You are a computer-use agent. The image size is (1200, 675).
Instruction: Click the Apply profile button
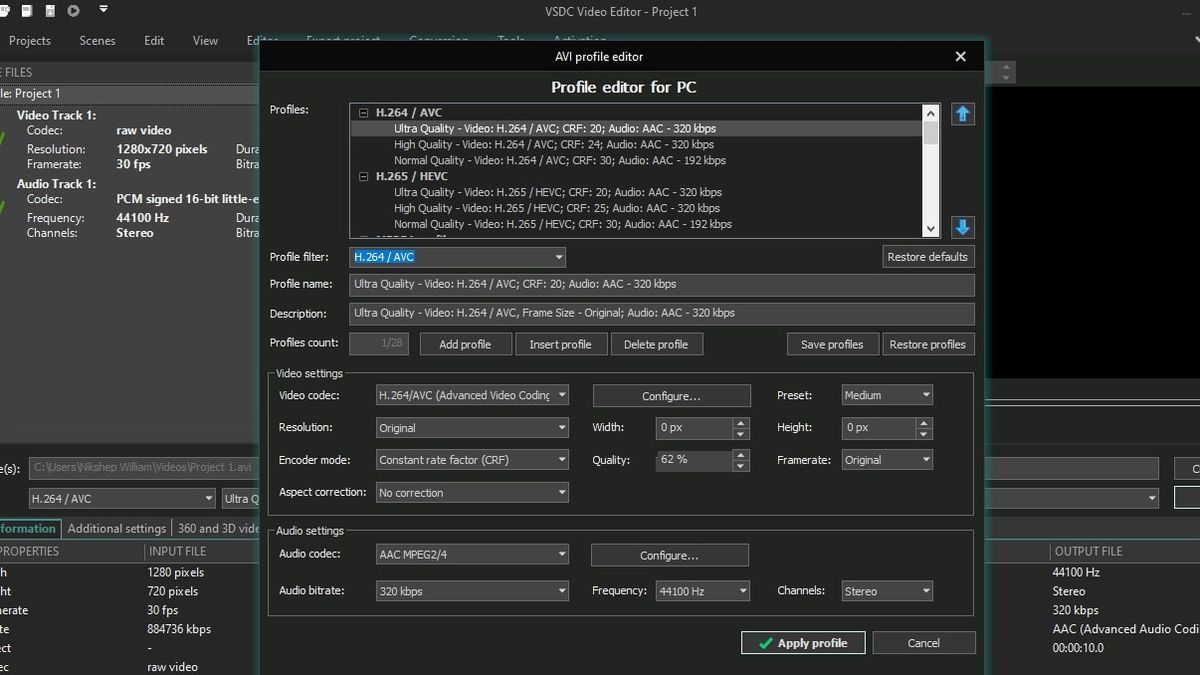coord(803,642)
